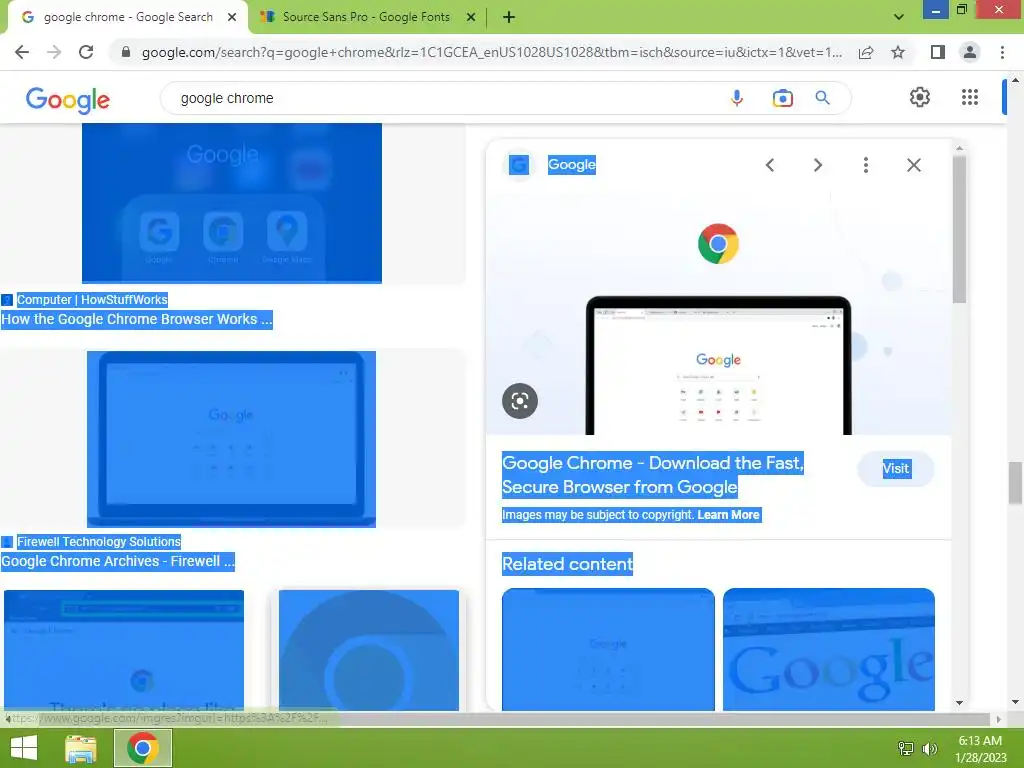Click preview panel scrollbar down arrow
Image resolution: width=1024 pixels, height=768 pixels.
point(959,703)
